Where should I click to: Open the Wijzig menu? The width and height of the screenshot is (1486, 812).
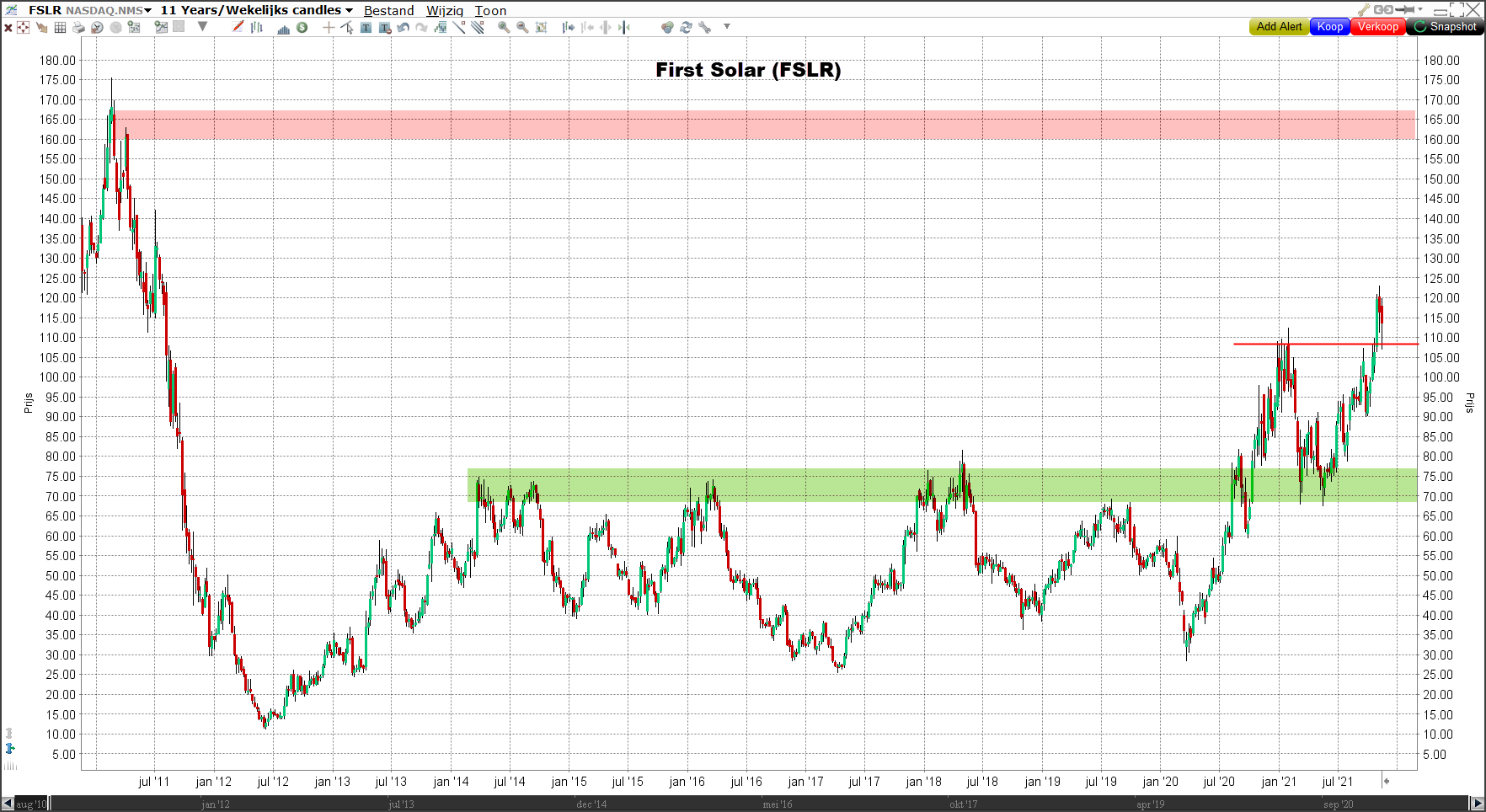click(x=445, y=10)
